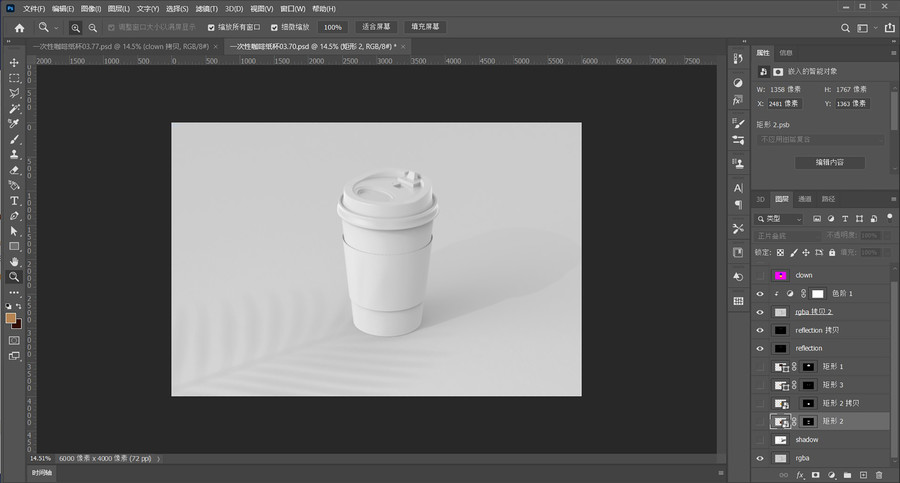Add a layer mask from the bottom bar
Screen dimensions: 900x483
pyautogui.click(x=815, y=475)
